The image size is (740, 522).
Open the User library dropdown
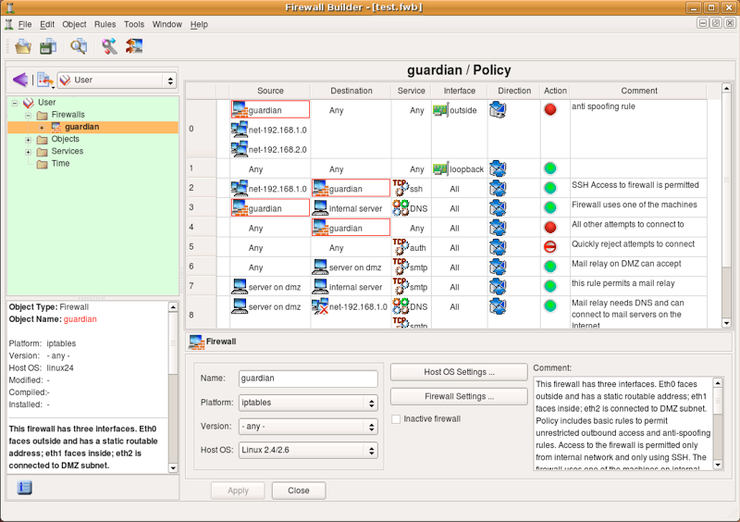pyautogui.click(x=116, y=80)
